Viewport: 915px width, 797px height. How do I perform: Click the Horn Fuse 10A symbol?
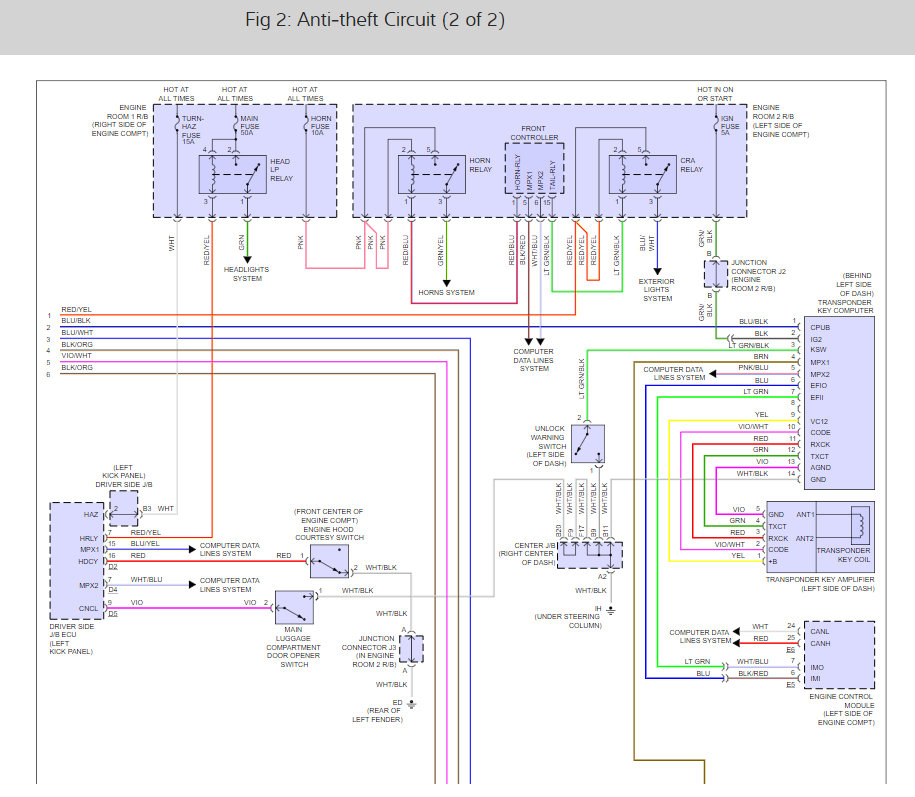306,123
